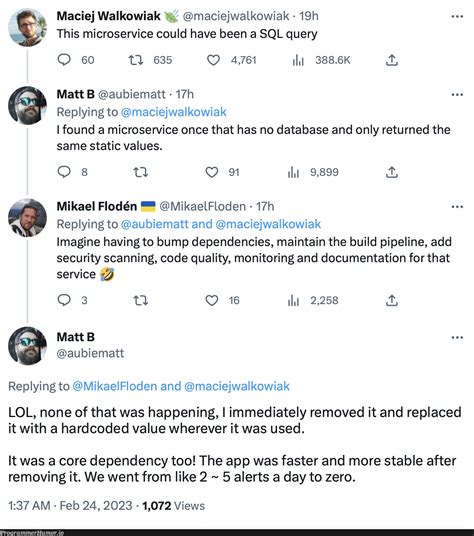
Task: View analytics for tweet with 9,899 views
Action: tap(293, 172)
